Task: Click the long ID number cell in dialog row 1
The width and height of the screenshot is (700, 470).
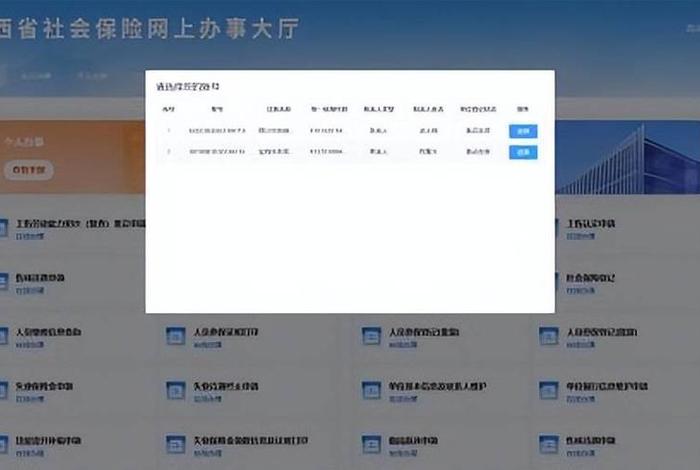Action: [x=217, y=131]
